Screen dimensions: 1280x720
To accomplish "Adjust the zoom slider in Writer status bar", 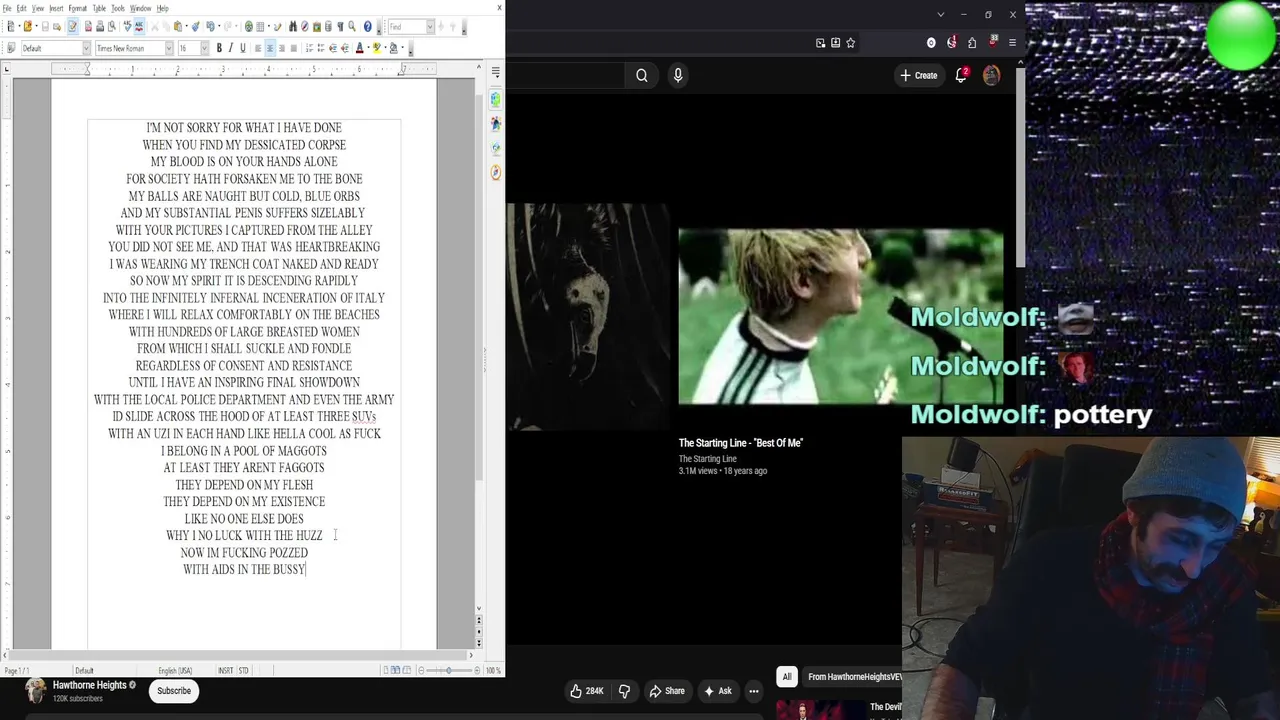I will coord(449,670).
